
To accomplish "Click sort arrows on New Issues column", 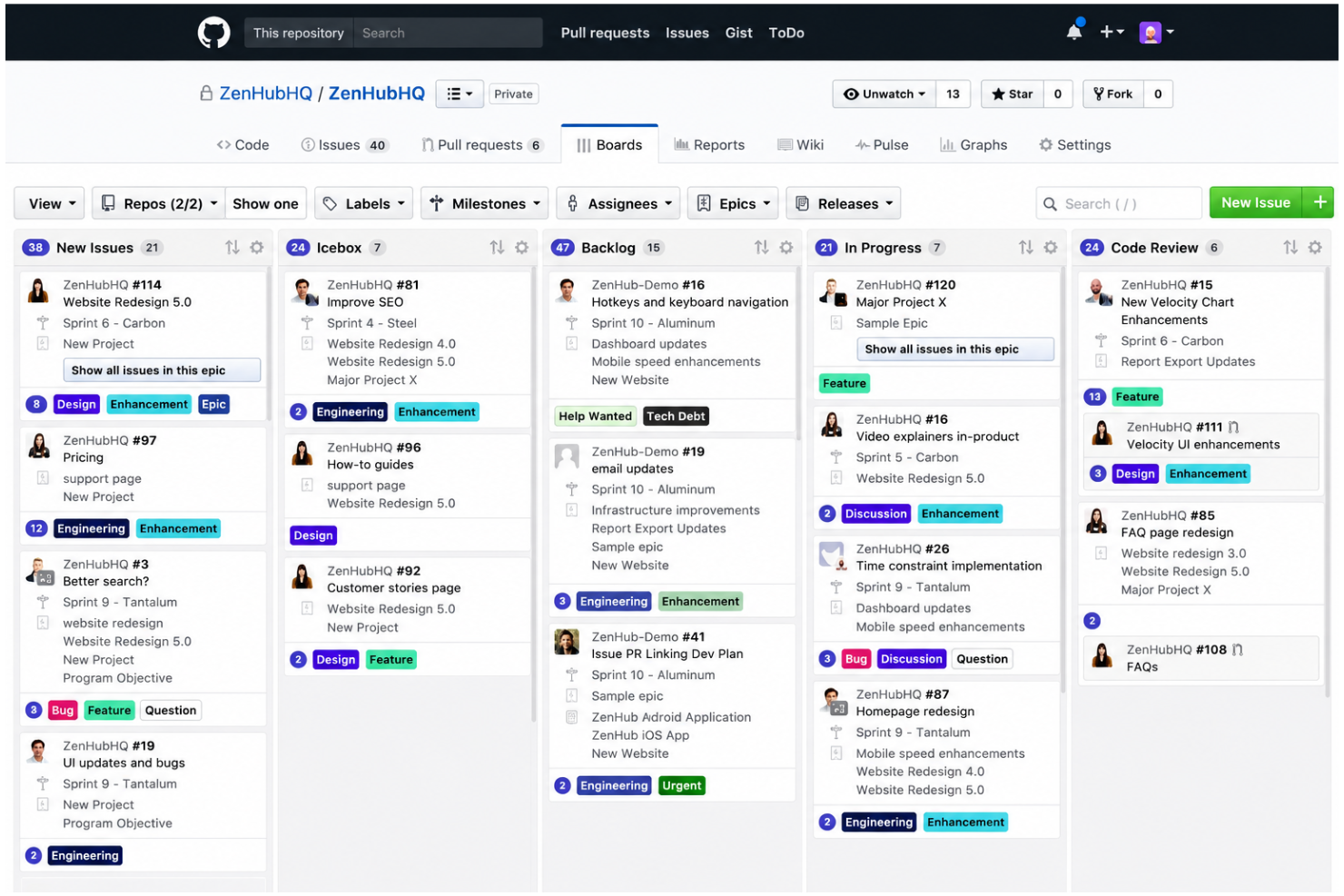I will (x=232, y=247).
